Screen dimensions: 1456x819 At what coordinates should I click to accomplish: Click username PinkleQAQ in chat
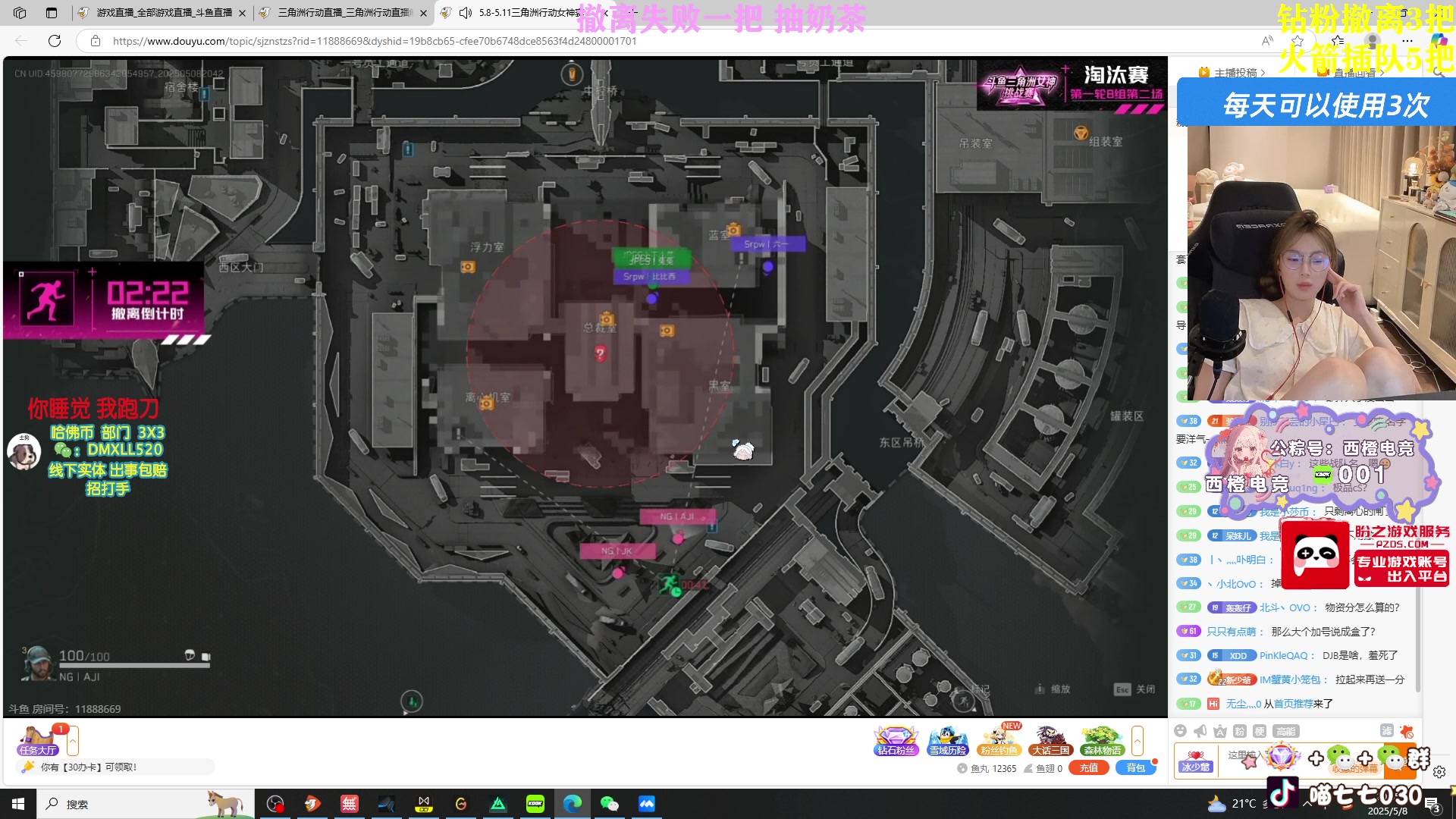pyautogui.click(x=1283, y=655)
